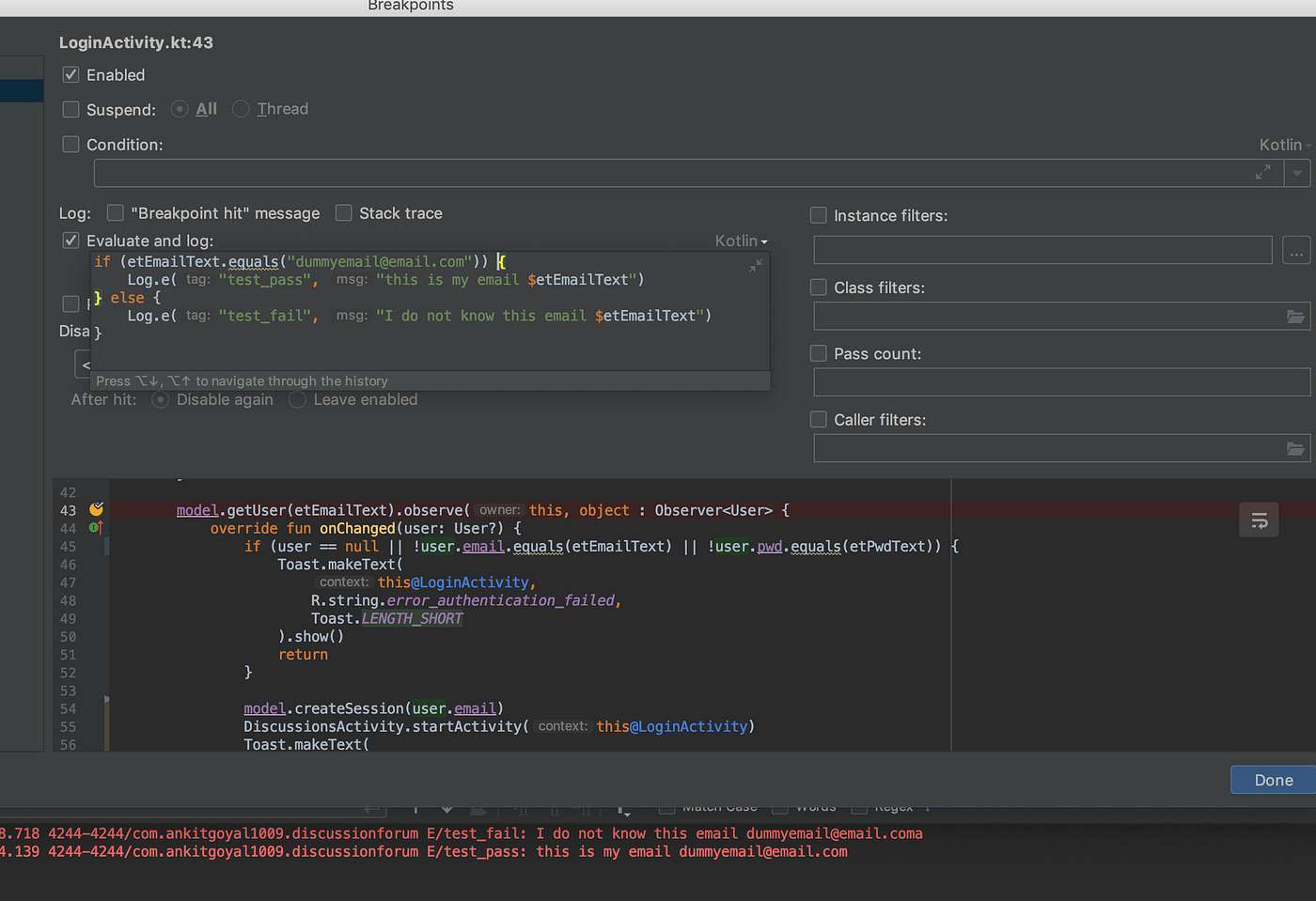The height and width of the screenshot is (901, 1316).
Task: Select Disable again after hit option
Action: click(161, 399)
